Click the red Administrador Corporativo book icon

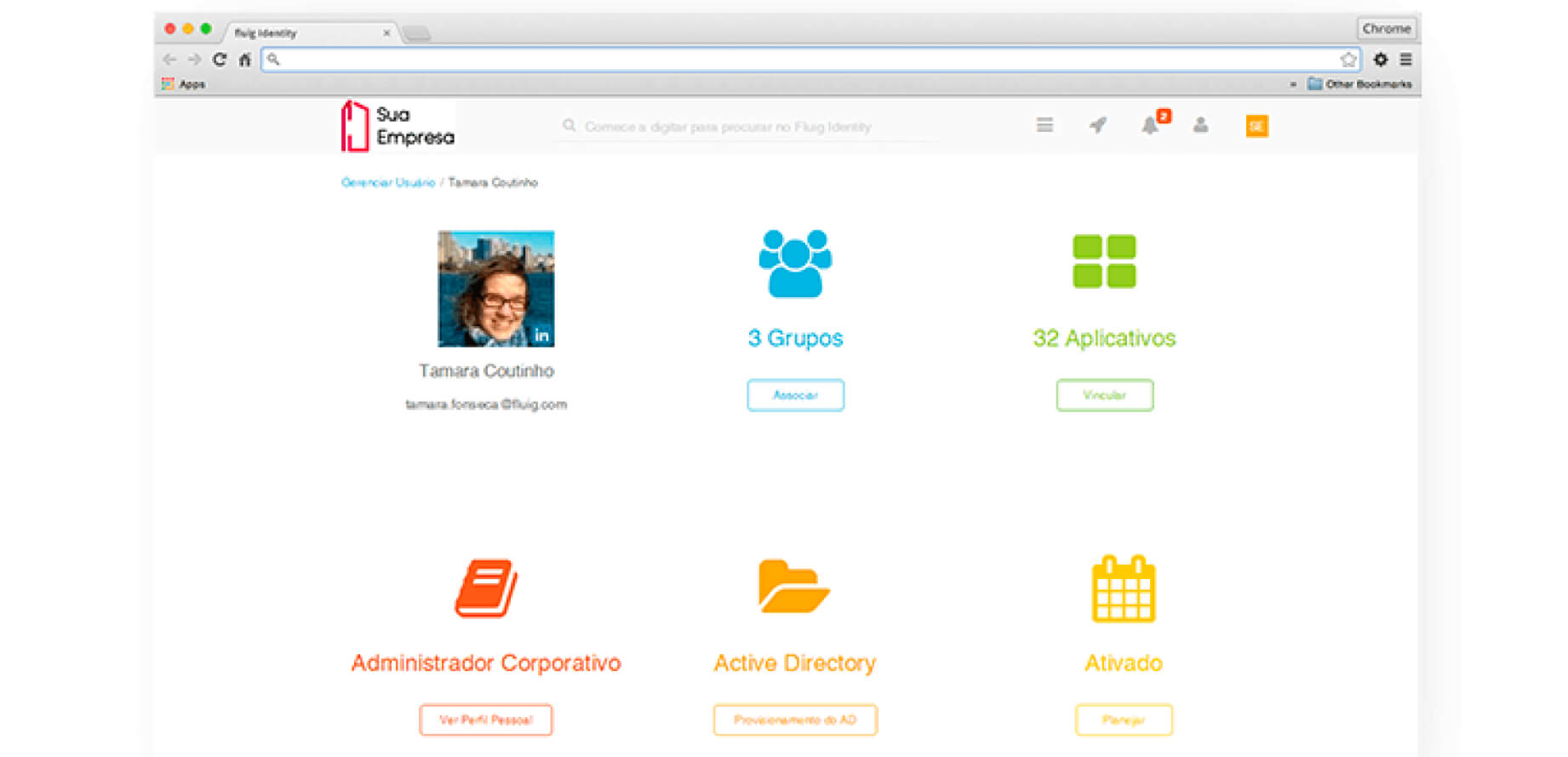click(486, 588)
